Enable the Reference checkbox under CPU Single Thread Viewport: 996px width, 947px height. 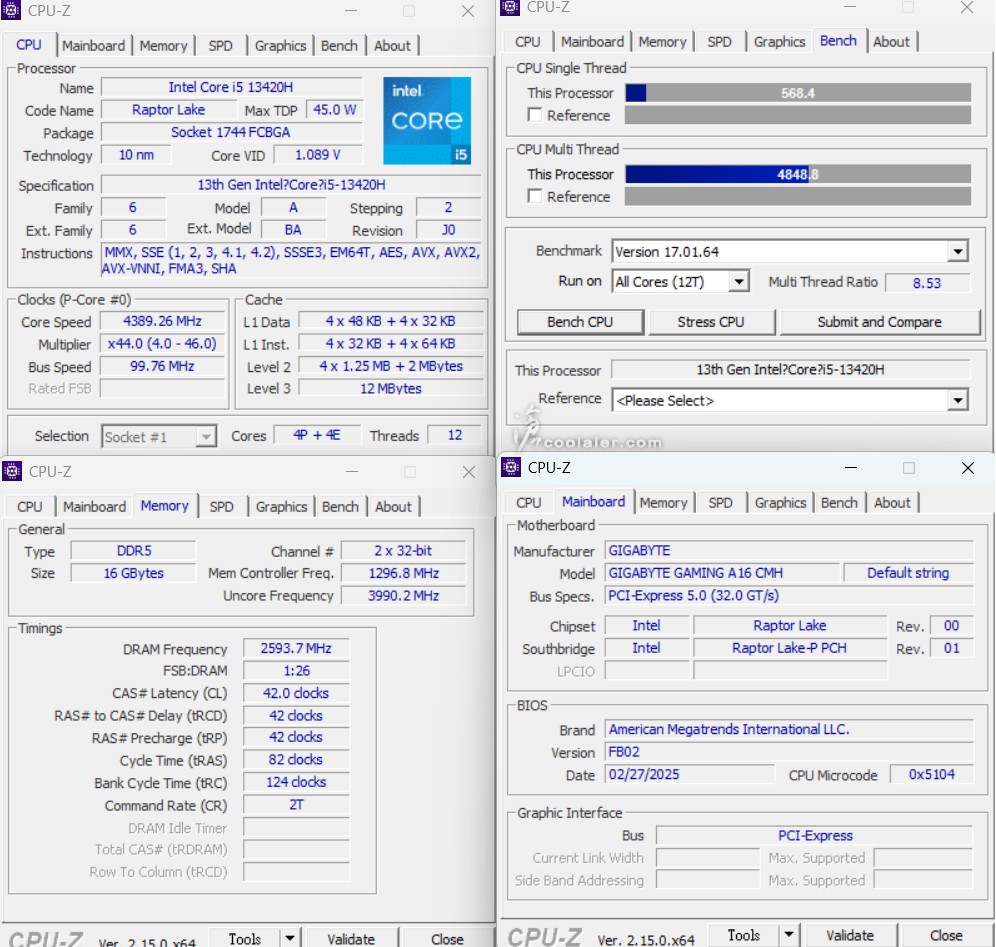point(535,115)
